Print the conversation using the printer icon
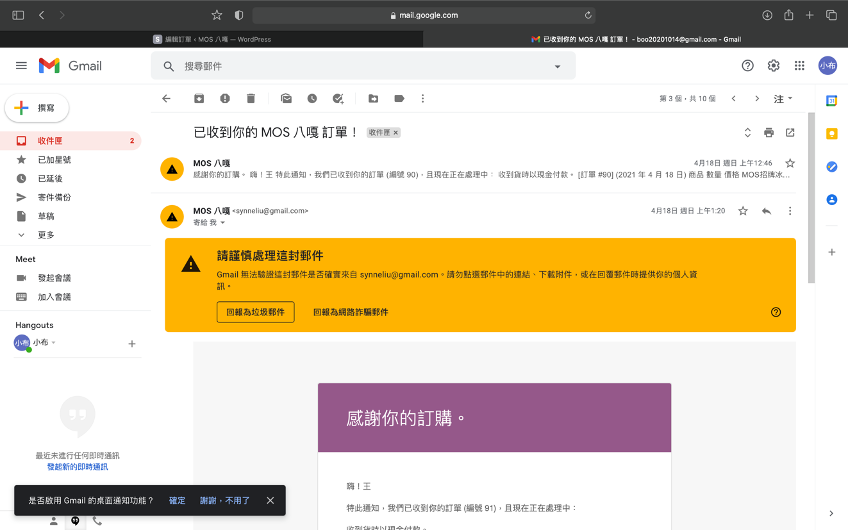The width and height of the screenshot is (848, 530). click(x=768, y=132)
